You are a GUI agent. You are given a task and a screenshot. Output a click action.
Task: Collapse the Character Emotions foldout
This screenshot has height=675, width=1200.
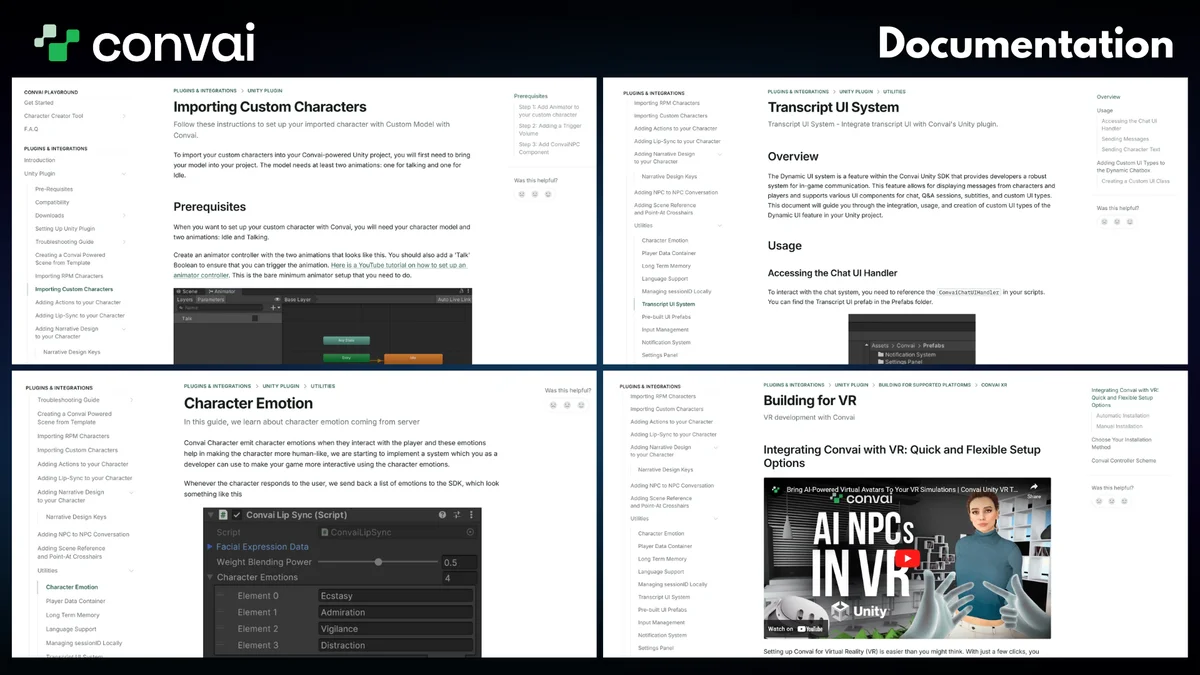pos(209,577)
